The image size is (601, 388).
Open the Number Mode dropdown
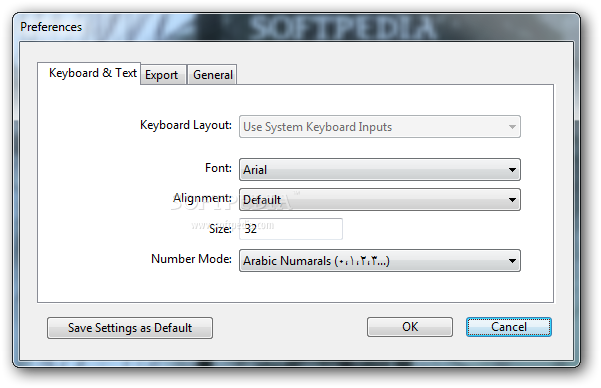(x=379, y=261)
